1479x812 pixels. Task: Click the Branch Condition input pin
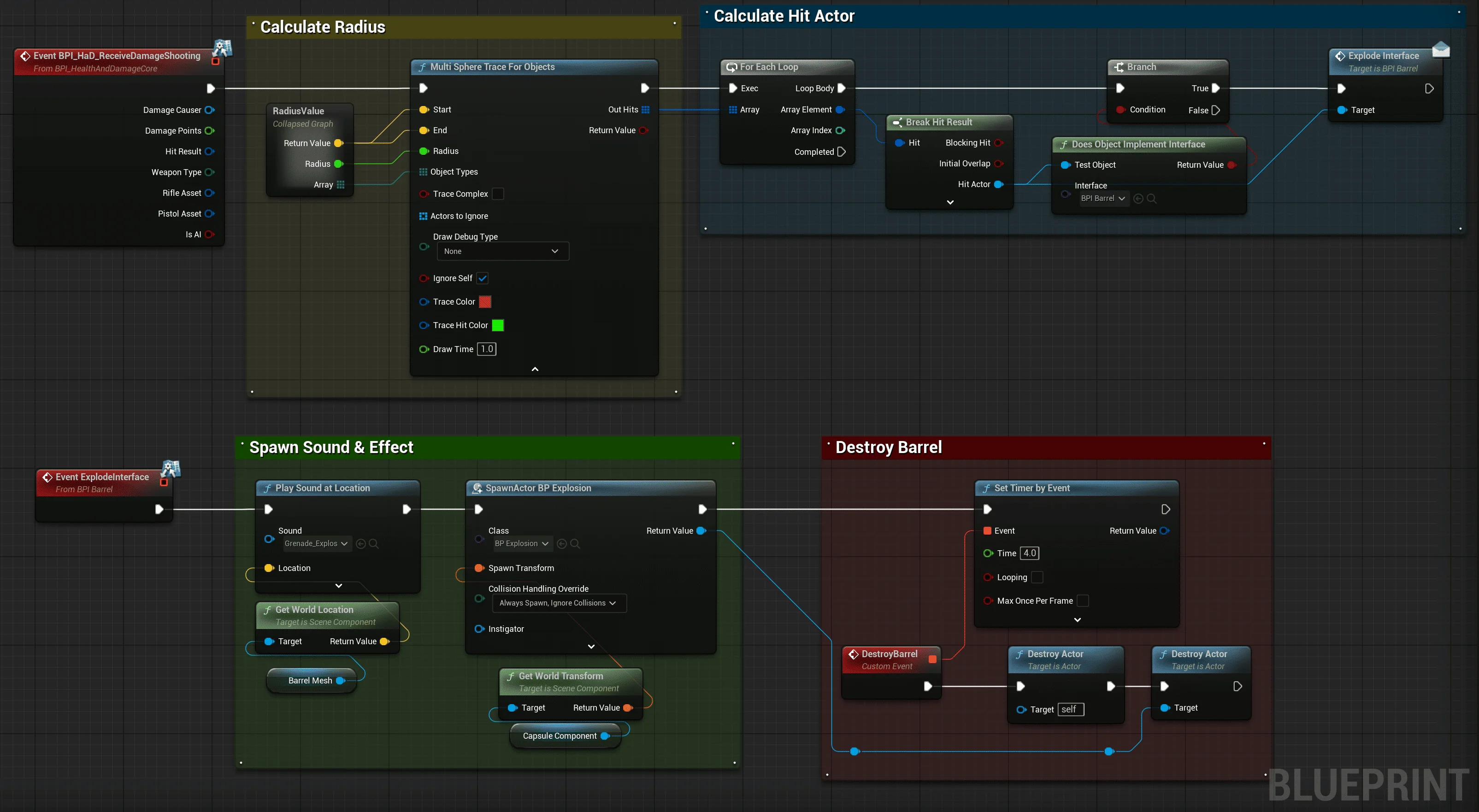(x=1120, y=109)
